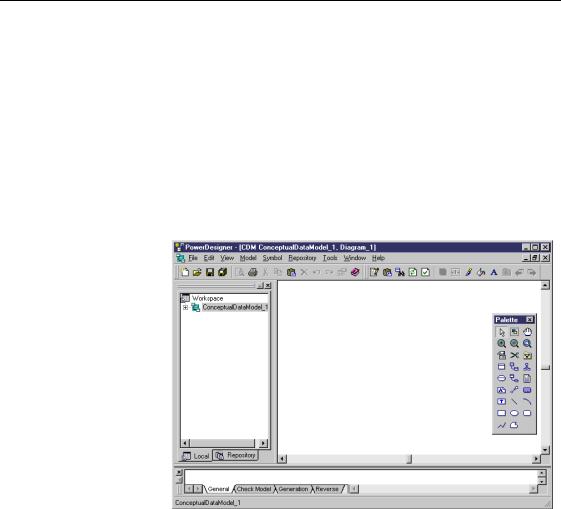Open the Tools menu

click(x=330, y=258)
